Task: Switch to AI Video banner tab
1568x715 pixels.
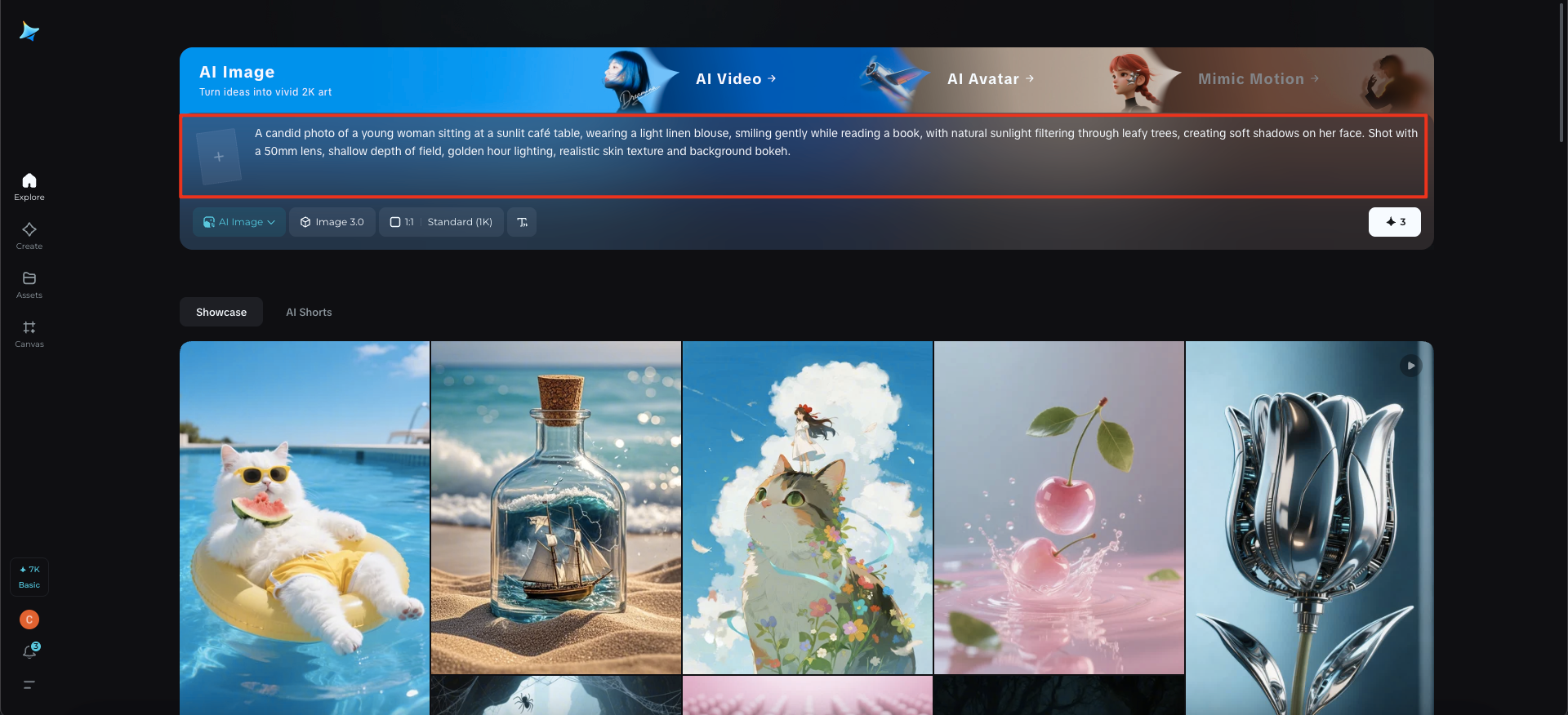Action: coord(736,79)
